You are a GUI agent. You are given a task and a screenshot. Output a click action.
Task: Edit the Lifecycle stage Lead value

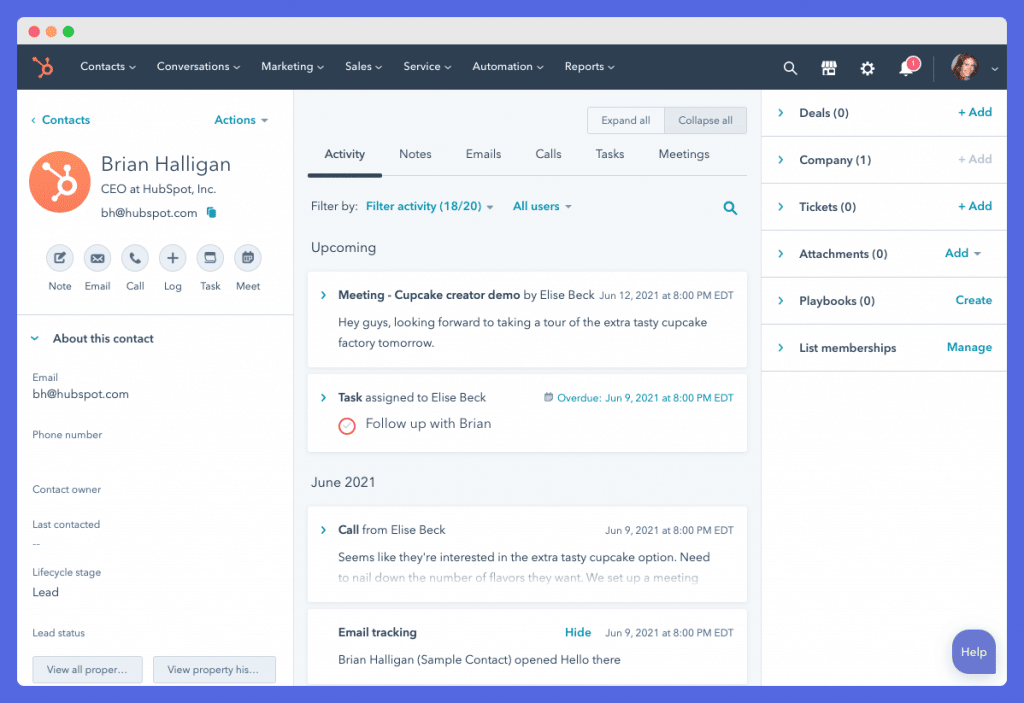coord(46,593)
